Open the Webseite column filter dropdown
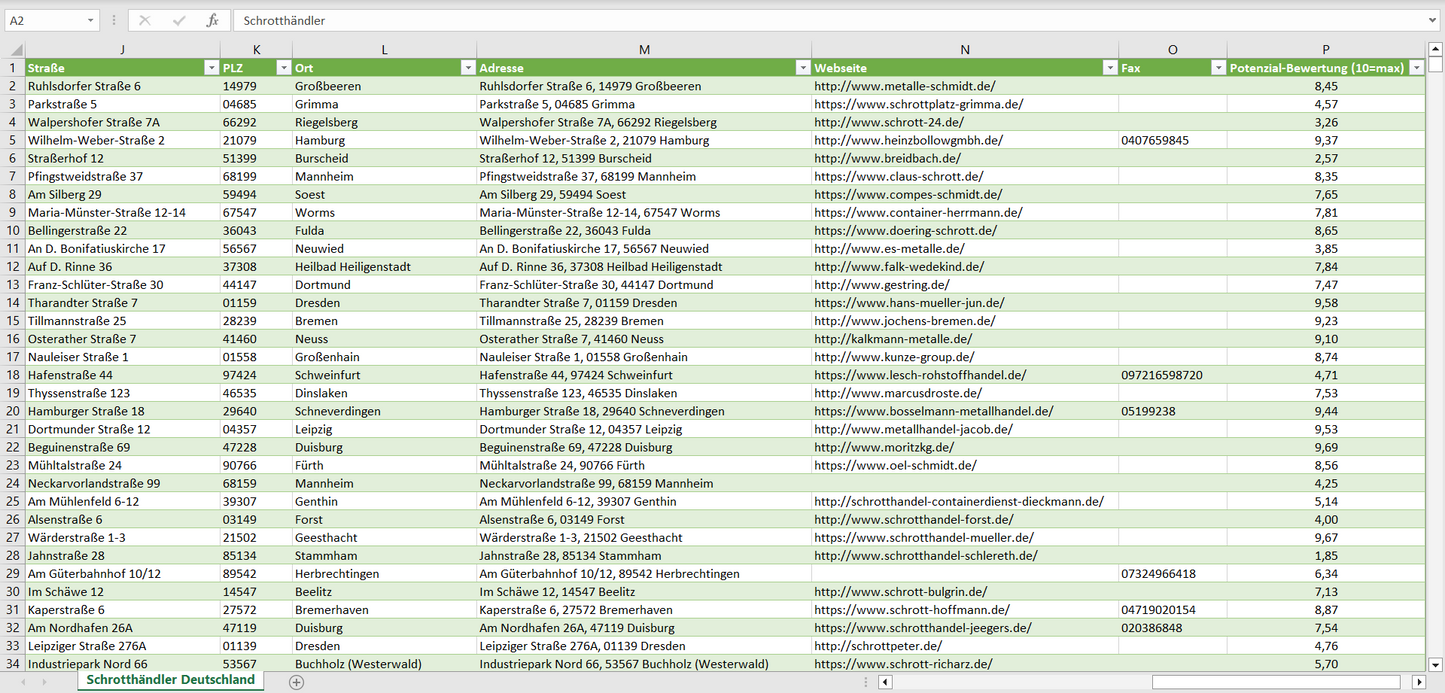Screen dimensions: 1445x693 click(1109, 68)
